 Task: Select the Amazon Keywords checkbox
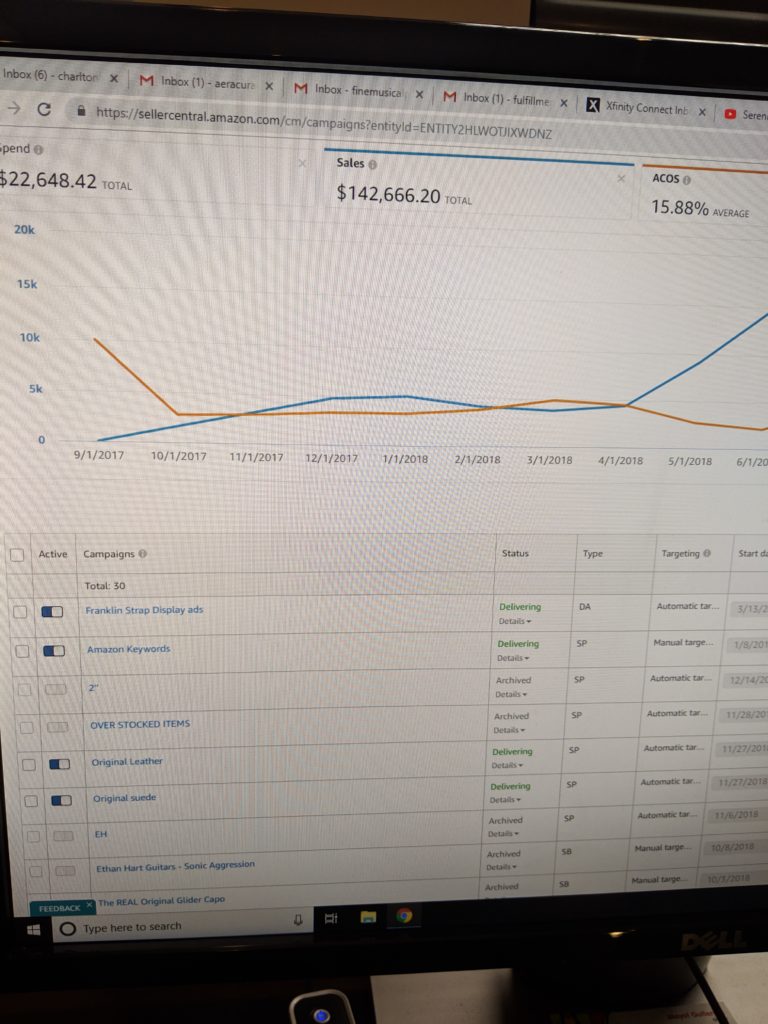click(x=23, y=651)
